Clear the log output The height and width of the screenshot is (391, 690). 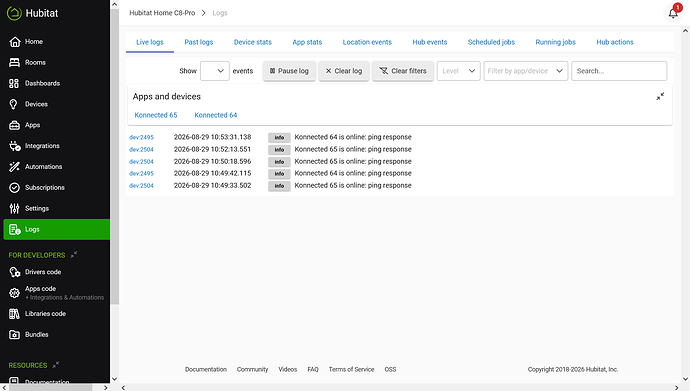[344, 71]
